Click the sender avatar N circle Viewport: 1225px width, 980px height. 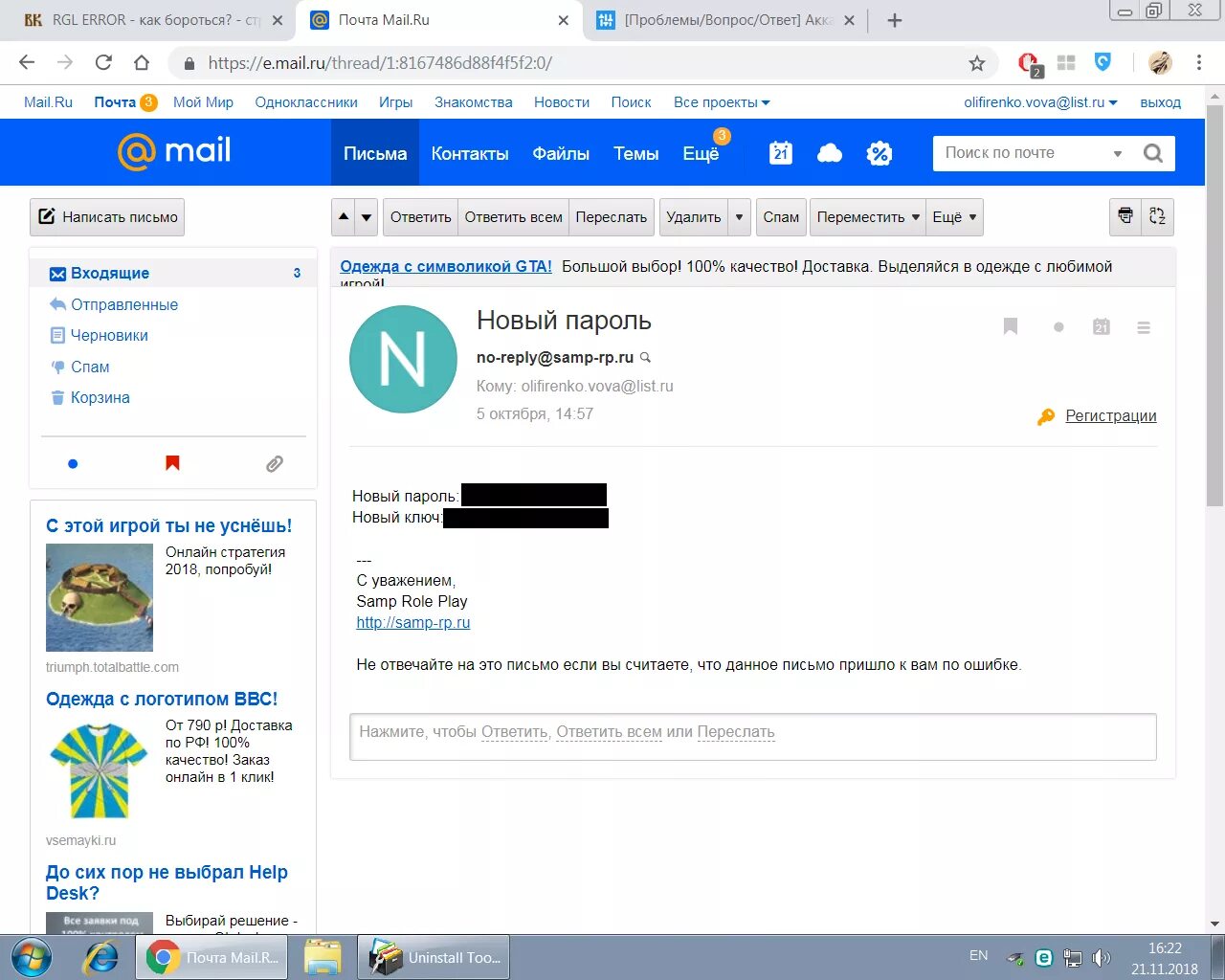pos(403,360)
